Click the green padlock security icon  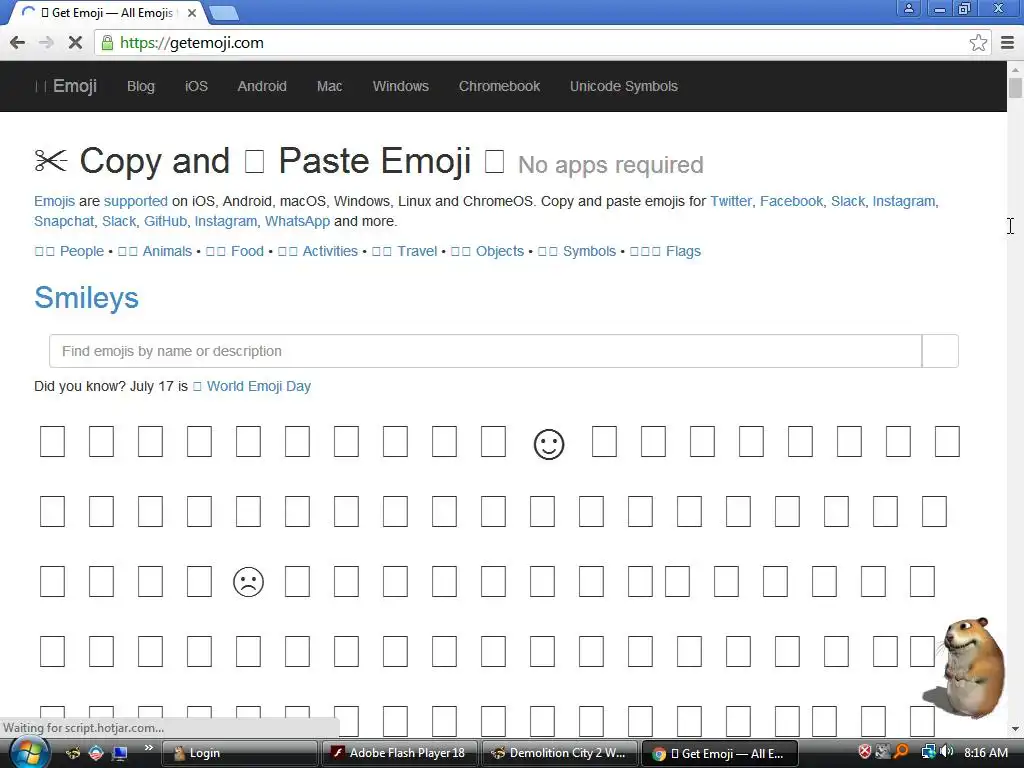coord(106,43)
